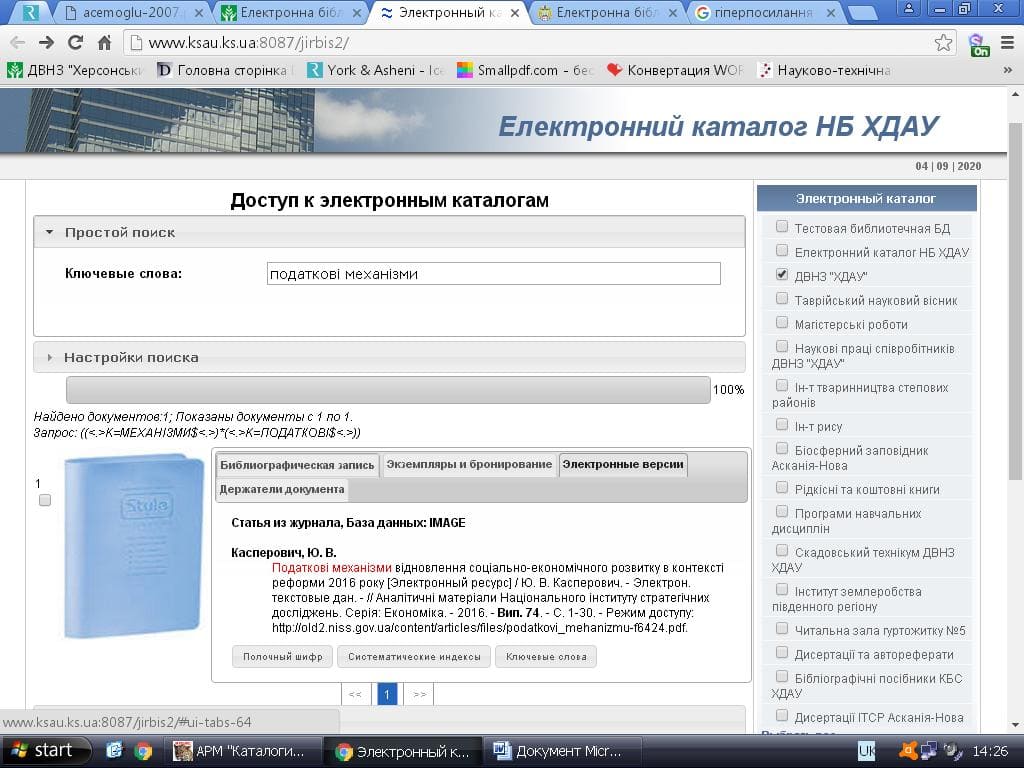This screenshot has width=1024, height=768.
Task: Open the Chrome hamburger menu
Action: click(1007, 43)
